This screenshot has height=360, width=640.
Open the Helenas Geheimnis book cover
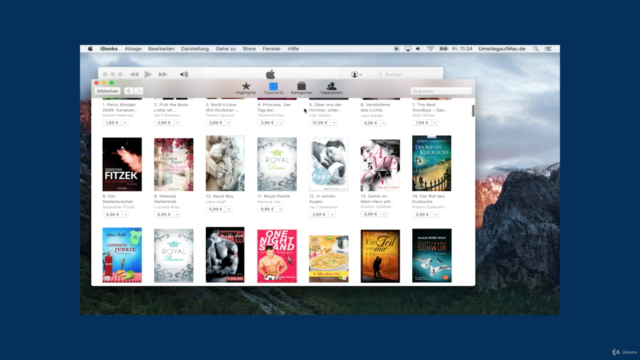point(173,164)
